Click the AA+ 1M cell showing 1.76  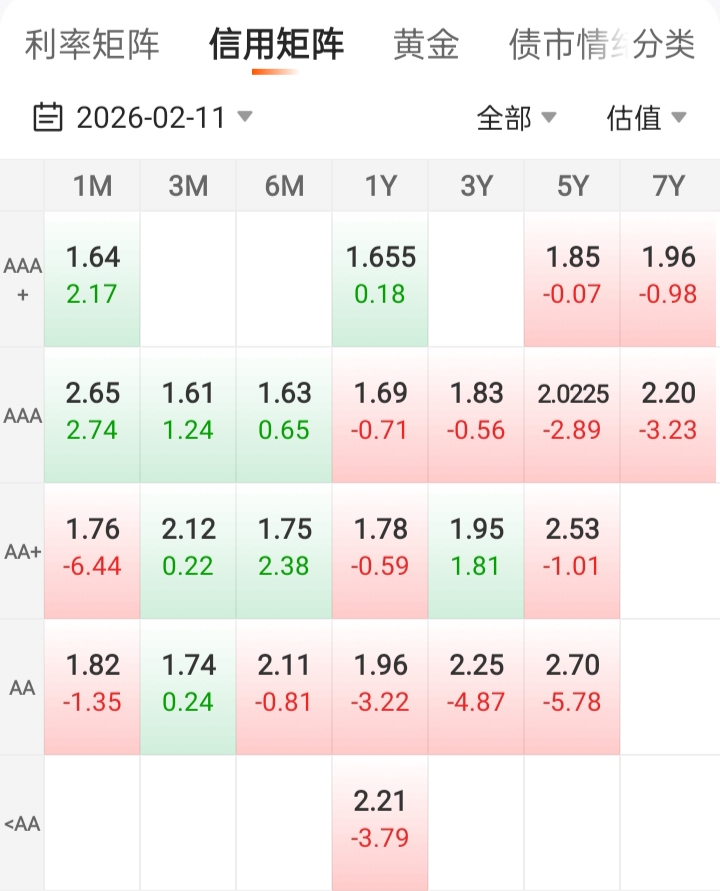[x=92, y=548]
